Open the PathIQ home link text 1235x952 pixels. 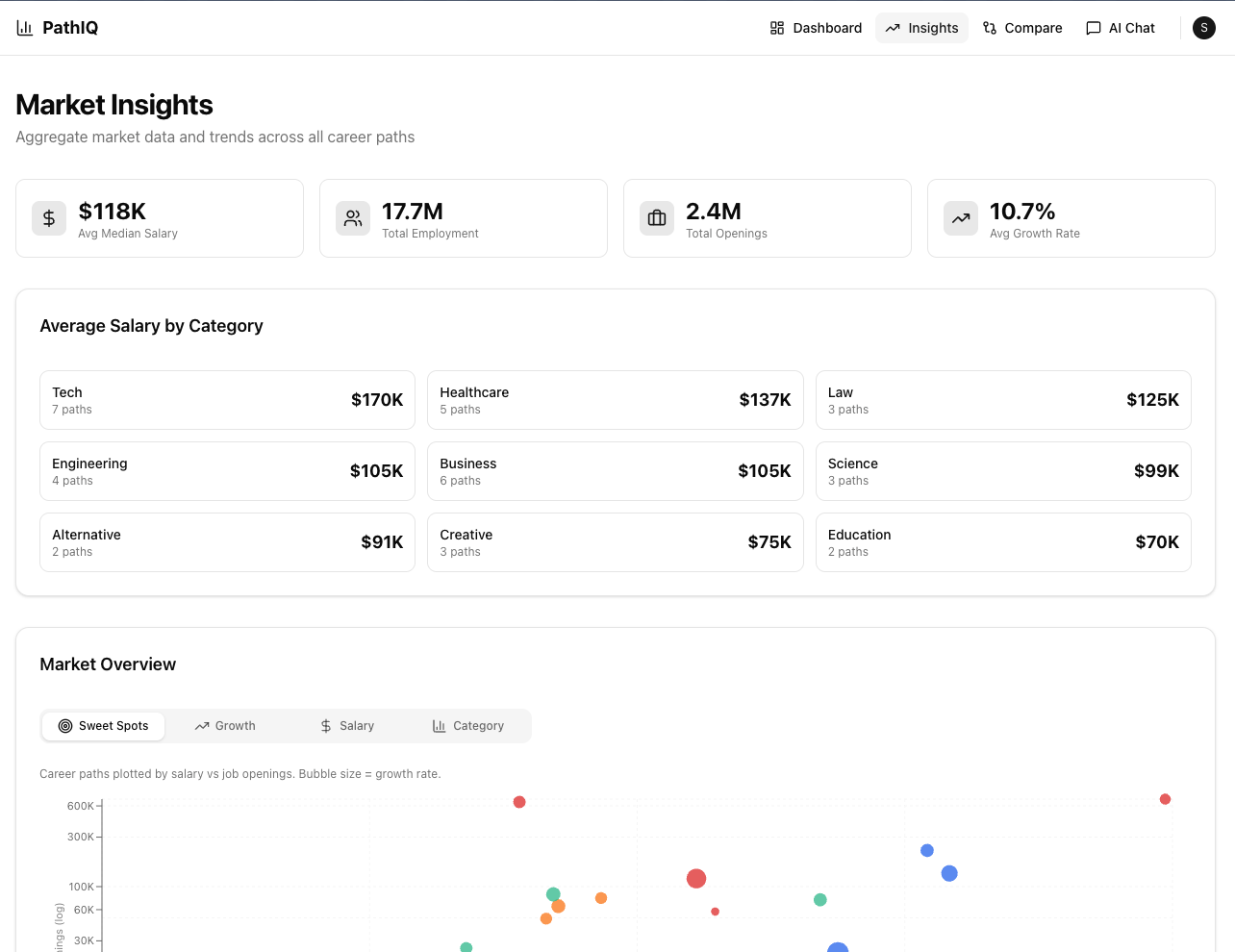pos(70,28)
